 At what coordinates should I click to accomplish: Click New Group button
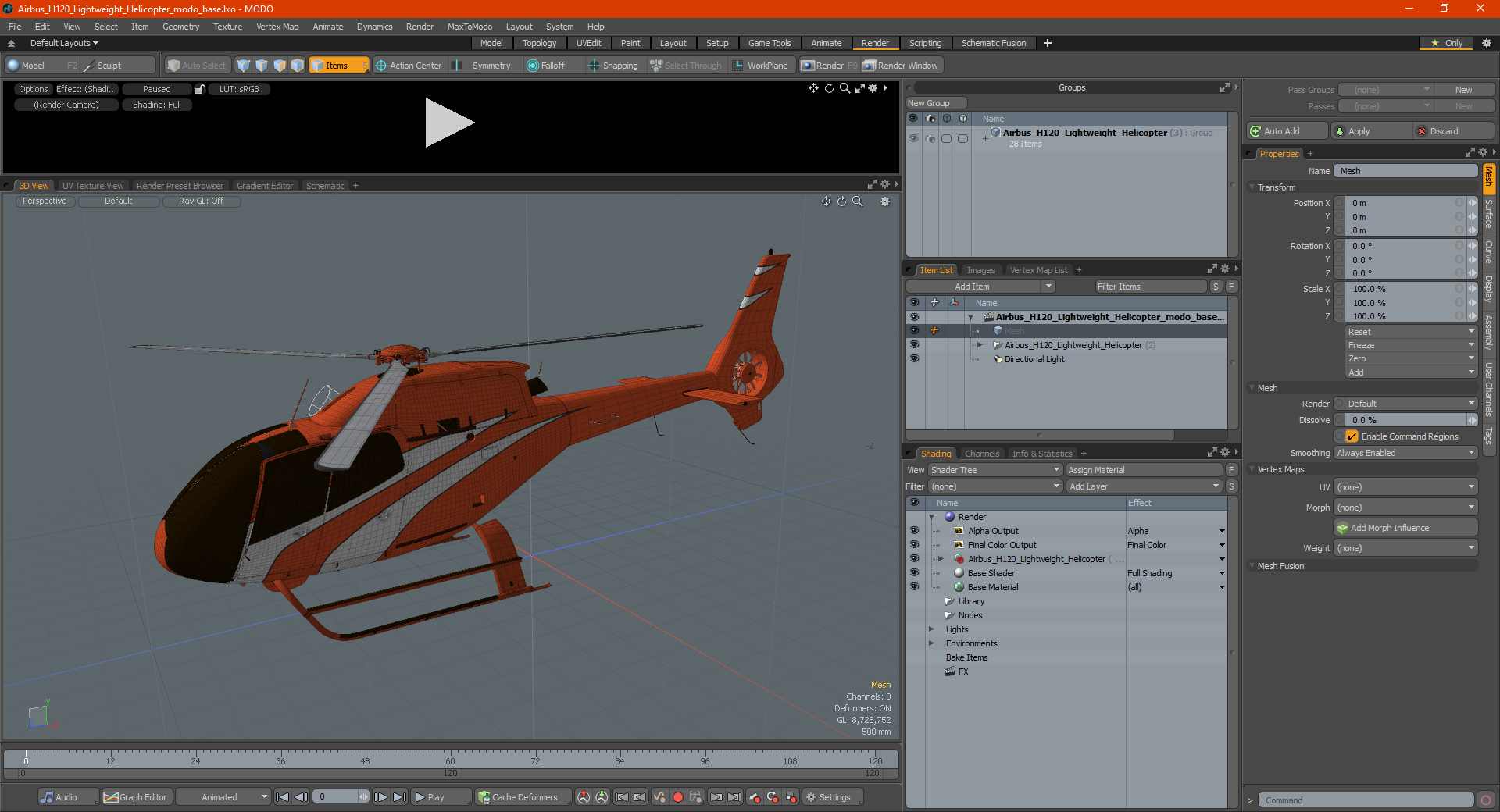(936, 103)
